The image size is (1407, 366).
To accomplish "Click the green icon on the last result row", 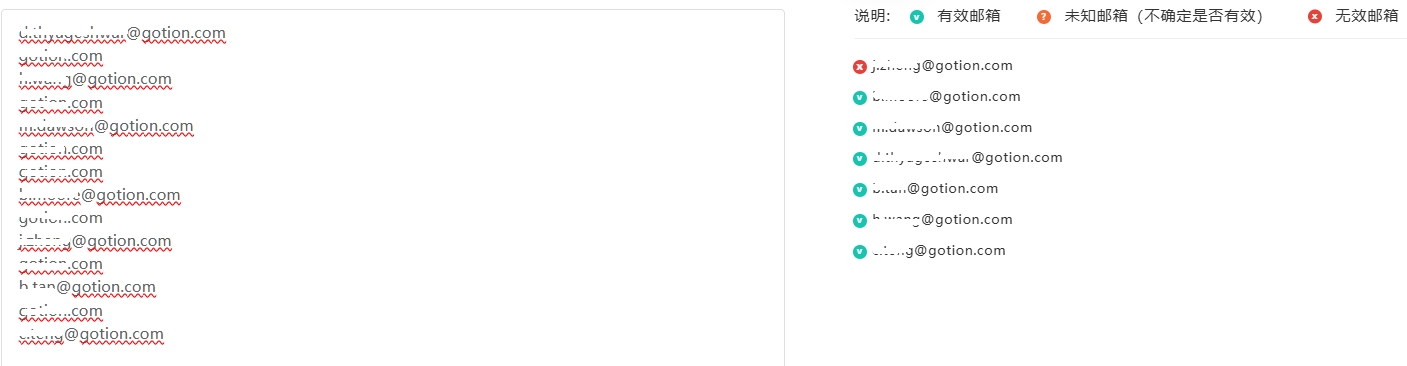I will click(x=859, y=252).
